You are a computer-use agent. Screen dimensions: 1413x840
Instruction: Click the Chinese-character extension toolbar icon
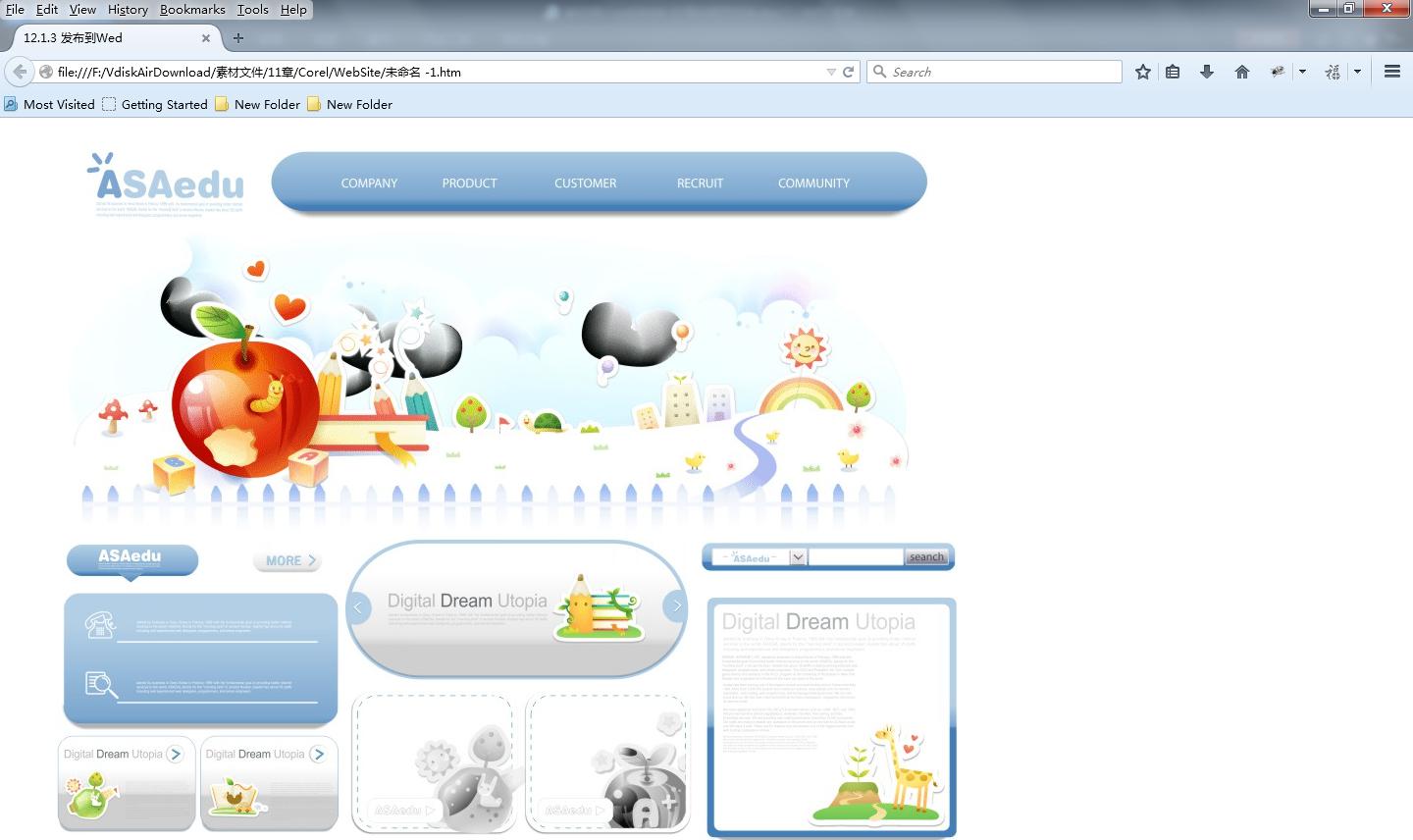[x=1333, y=72]
